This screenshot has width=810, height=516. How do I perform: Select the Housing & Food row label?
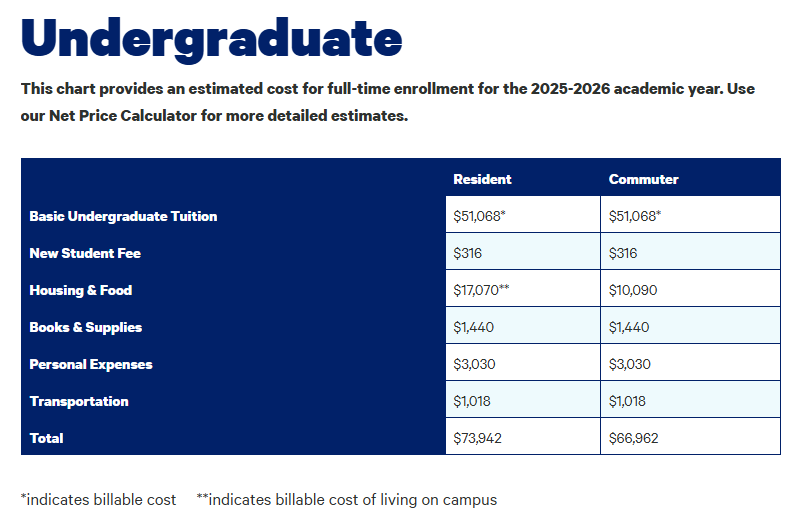81,290
